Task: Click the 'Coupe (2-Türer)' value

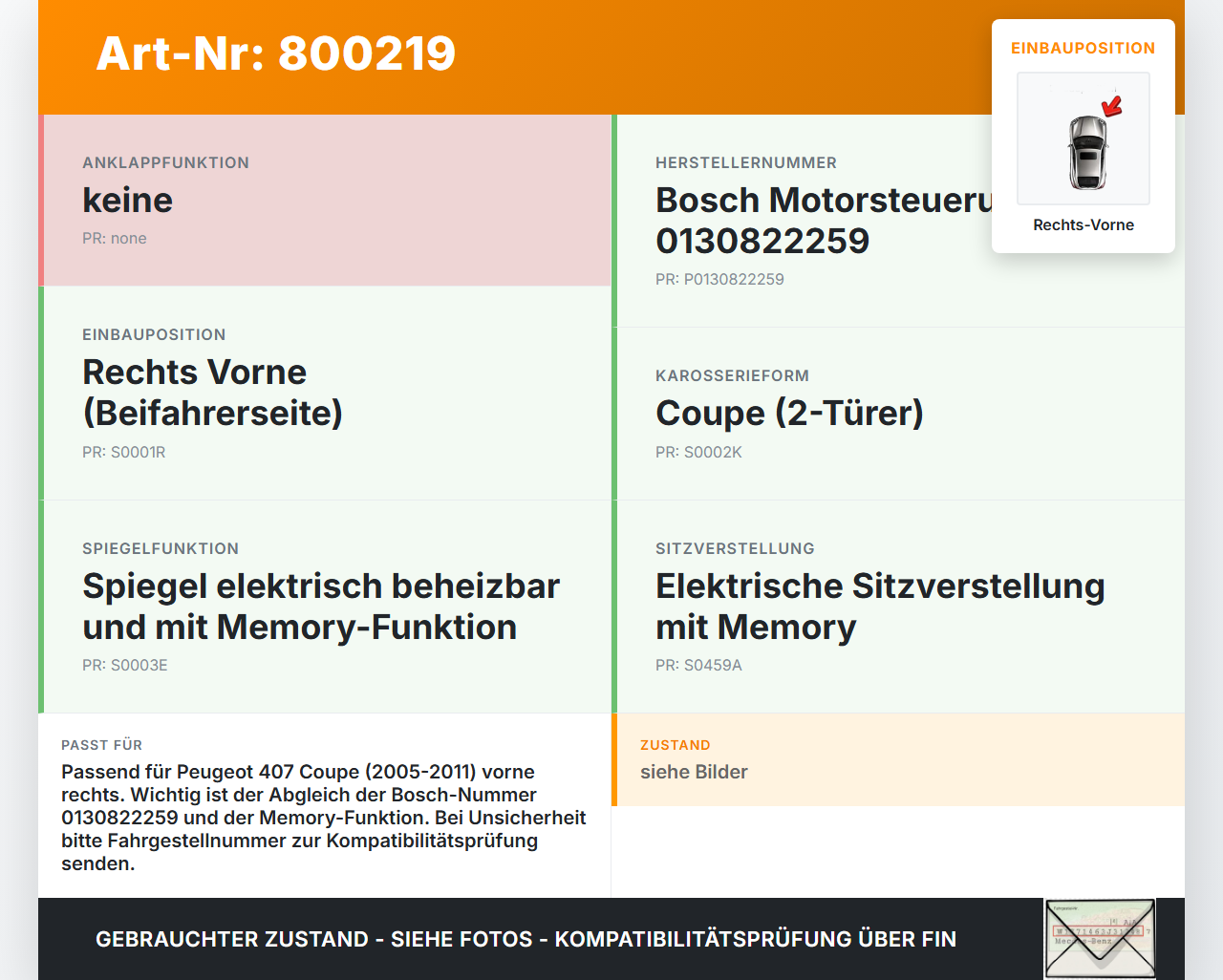Action: click(789, 413)
